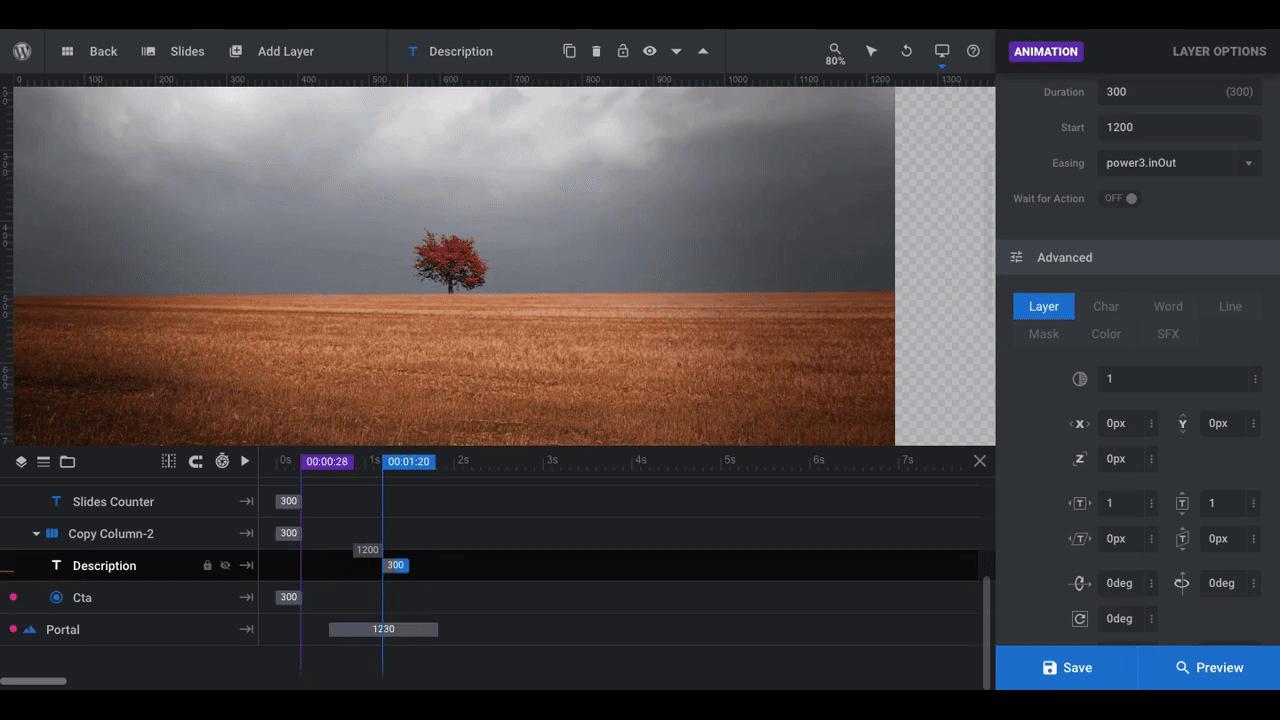Click the layers stack icon in timeline
The image size is (1280, 720).
(x=21, y=461)
